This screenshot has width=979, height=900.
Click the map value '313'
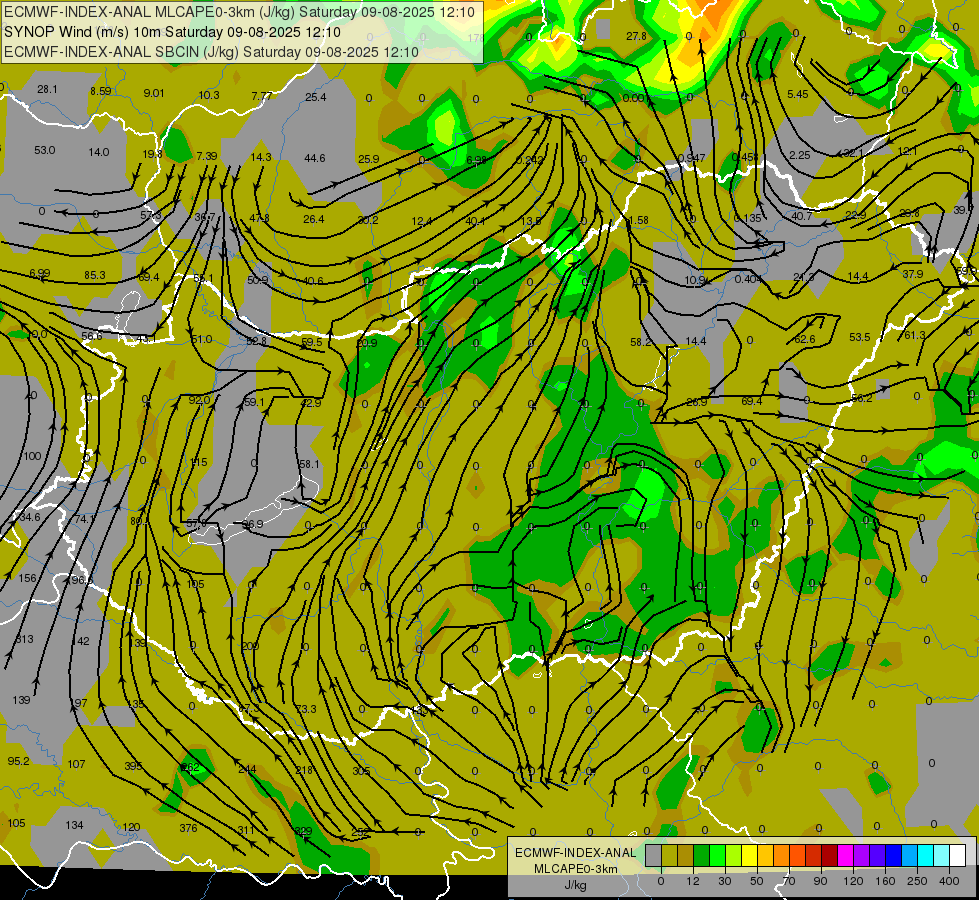pyautogui.click(x=25, y=639)
